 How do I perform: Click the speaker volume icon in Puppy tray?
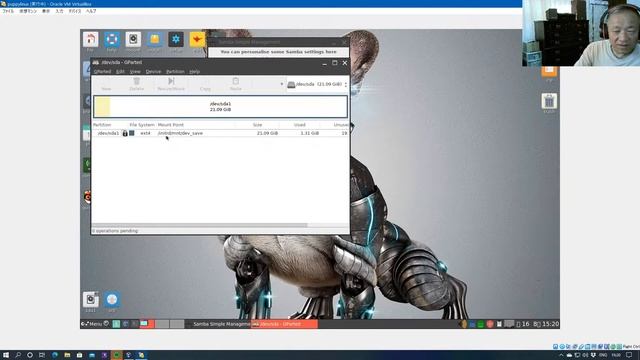click(463, 324)
